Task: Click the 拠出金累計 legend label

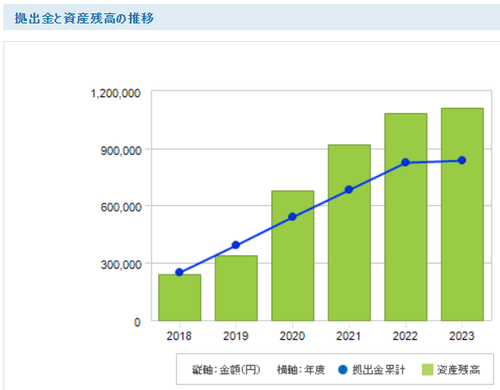Action: coord(379,370)
